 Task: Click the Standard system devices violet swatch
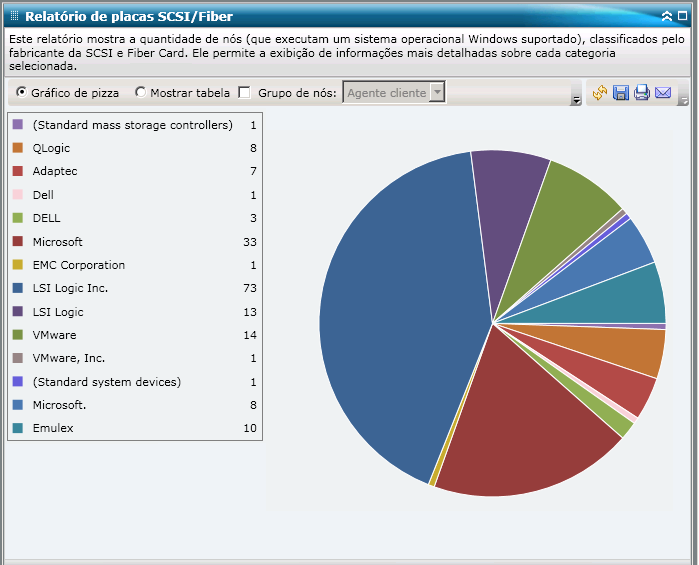point(17,381)
